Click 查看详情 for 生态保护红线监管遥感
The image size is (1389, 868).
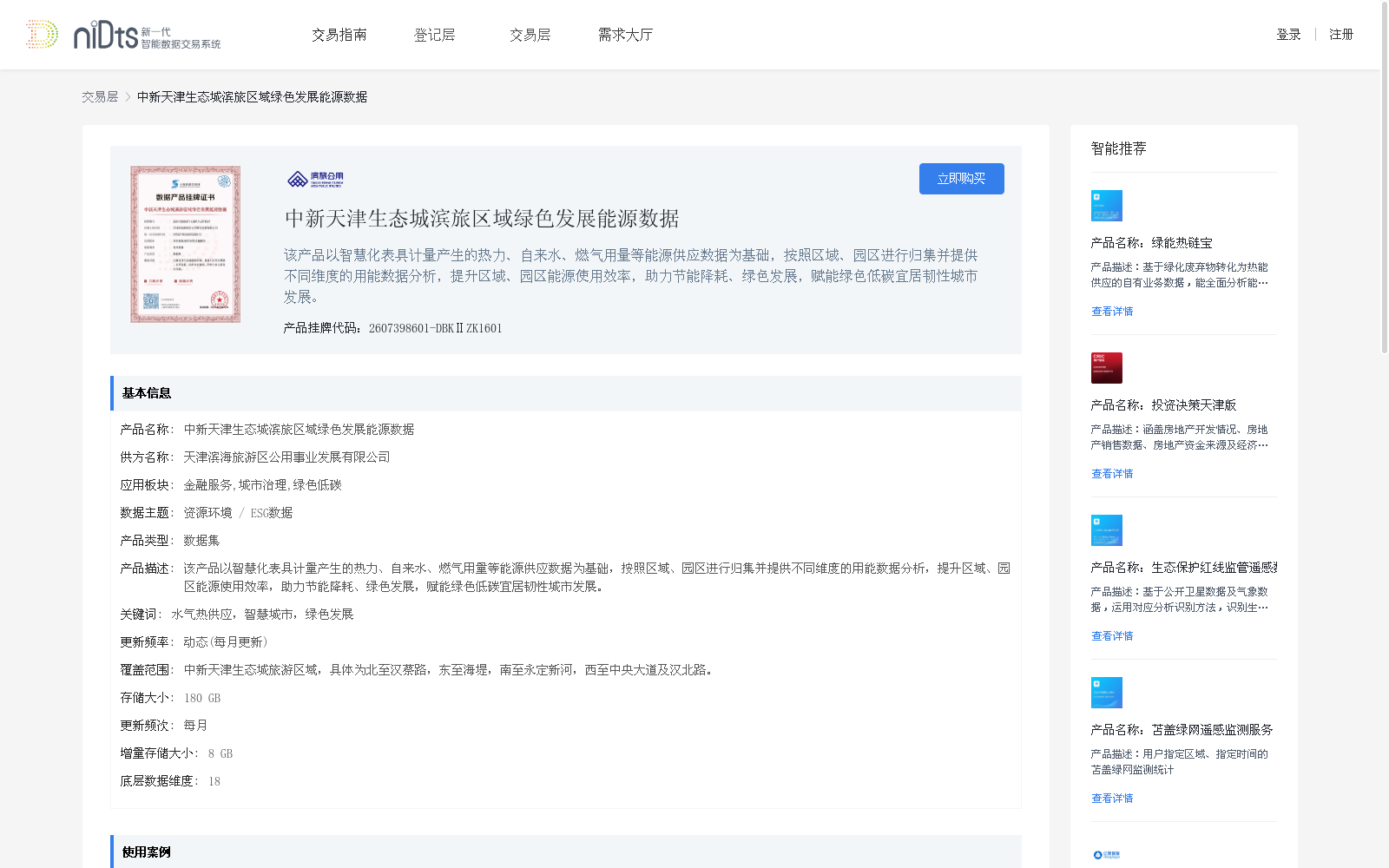point(1112,636)
